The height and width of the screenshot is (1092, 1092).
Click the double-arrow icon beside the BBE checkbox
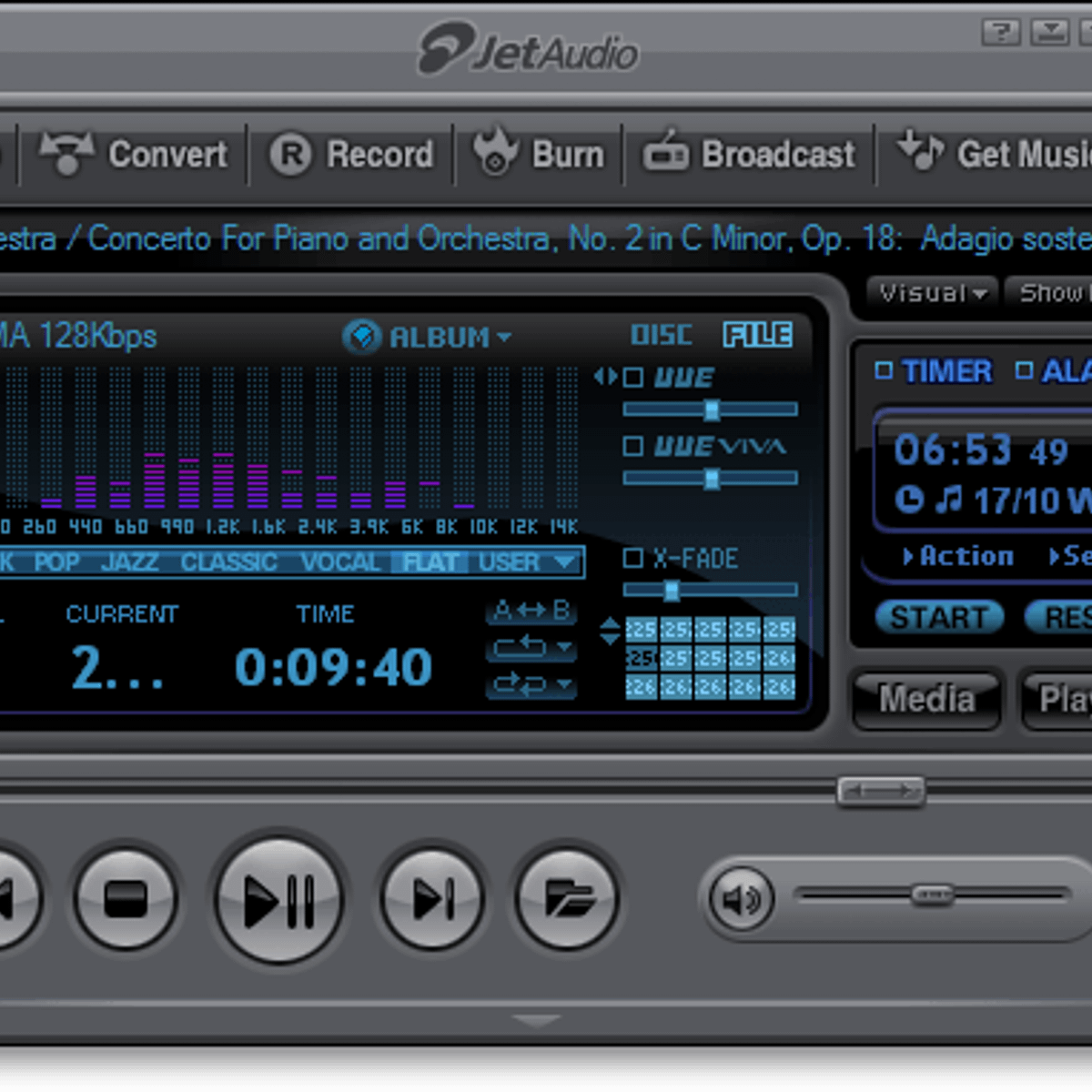click(605, 376)
